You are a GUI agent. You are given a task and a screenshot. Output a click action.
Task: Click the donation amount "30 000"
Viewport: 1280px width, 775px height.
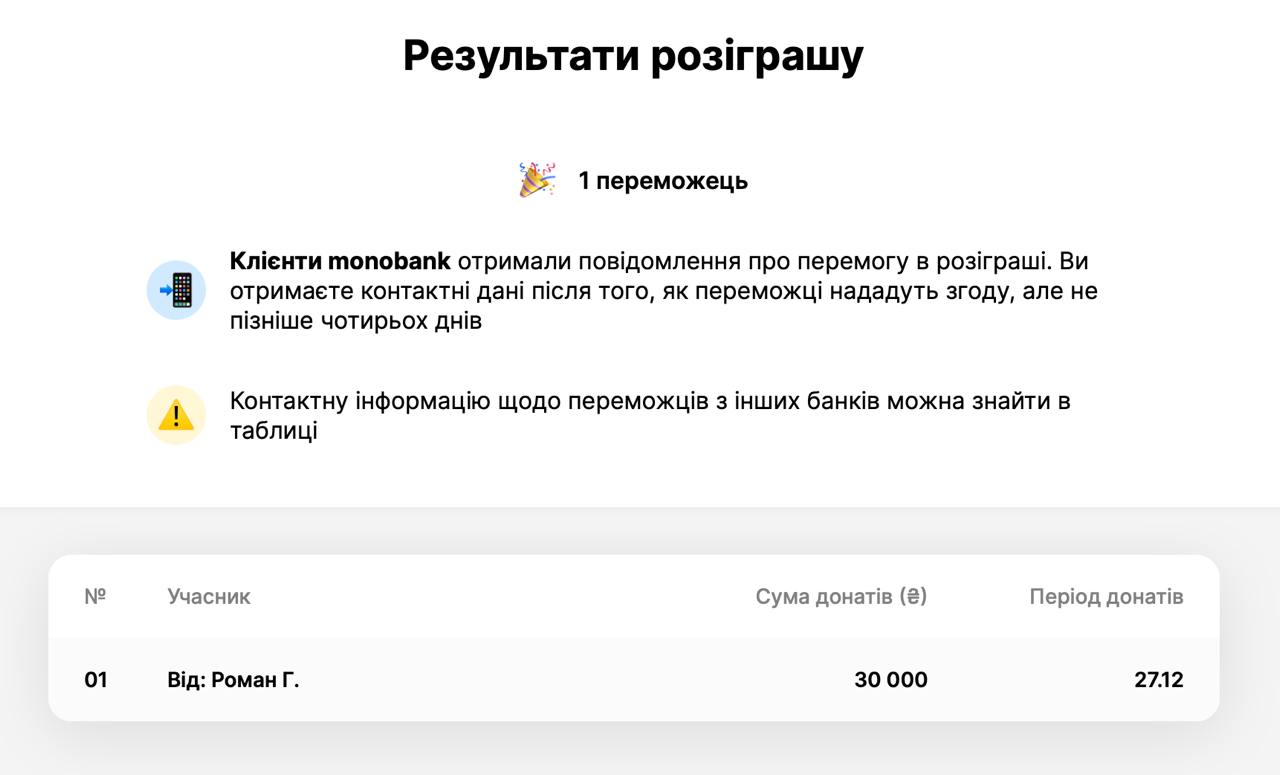[x=890, y=680]
